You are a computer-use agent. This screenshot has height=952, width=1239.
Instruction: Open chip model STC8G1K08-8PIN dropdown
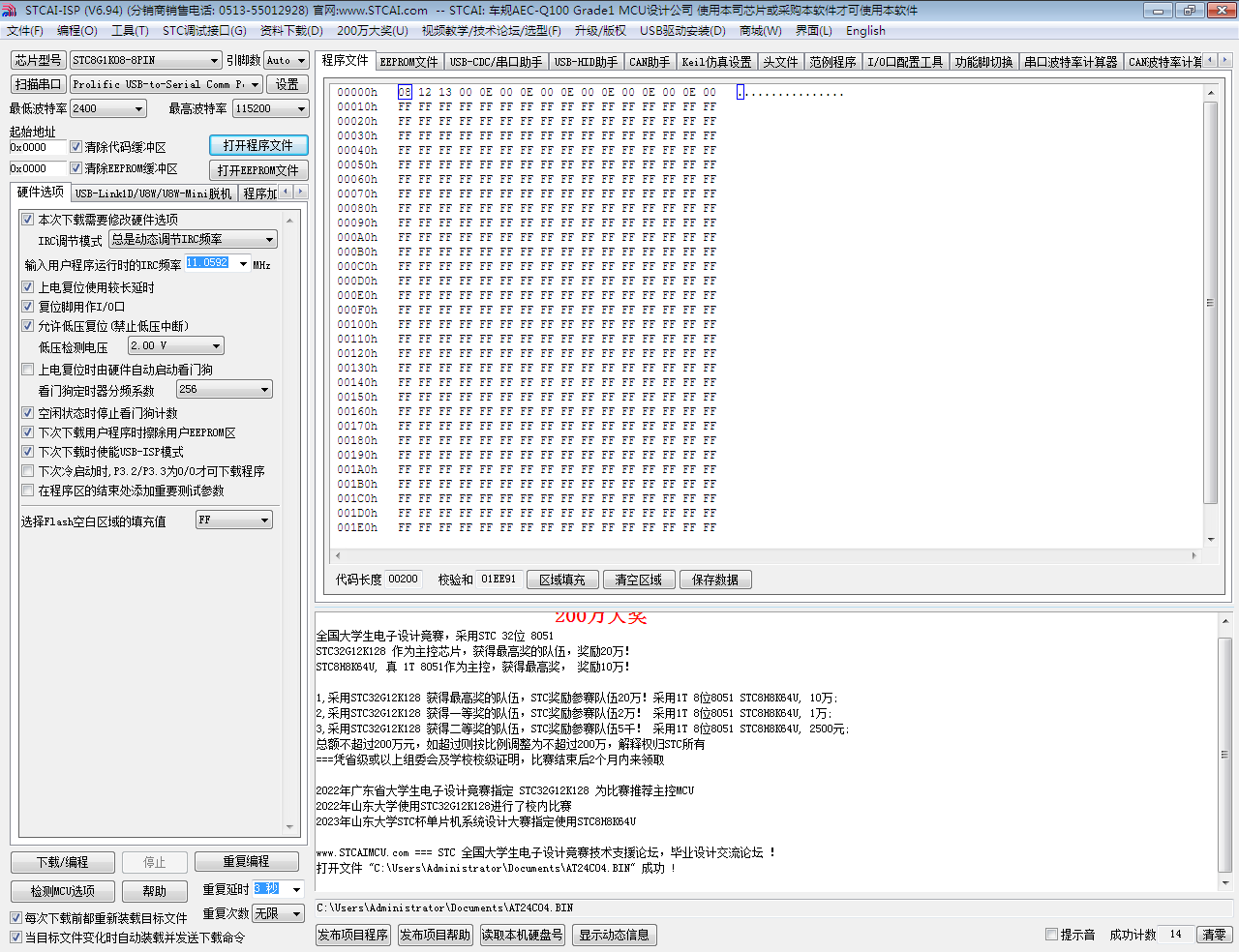[145, 60]
